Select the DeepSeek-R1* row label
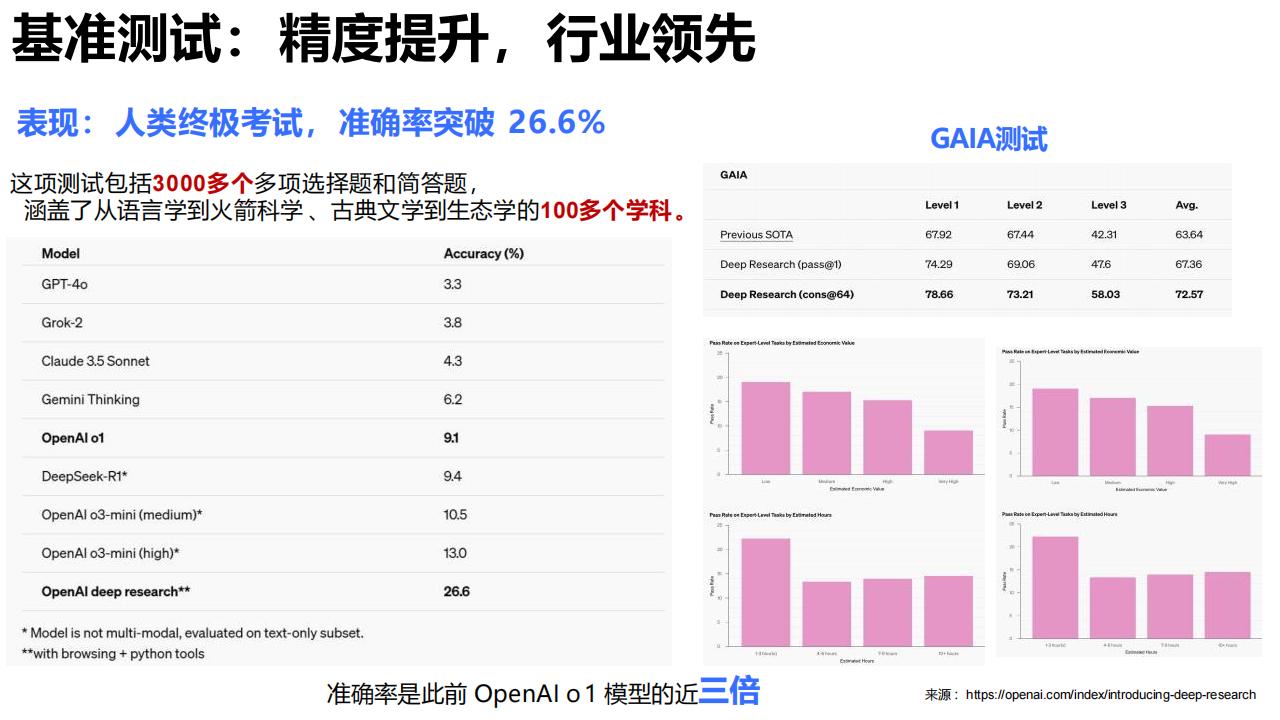Image resolution: width=1280 pixels, height=720 pixels. tap(84, 476)
